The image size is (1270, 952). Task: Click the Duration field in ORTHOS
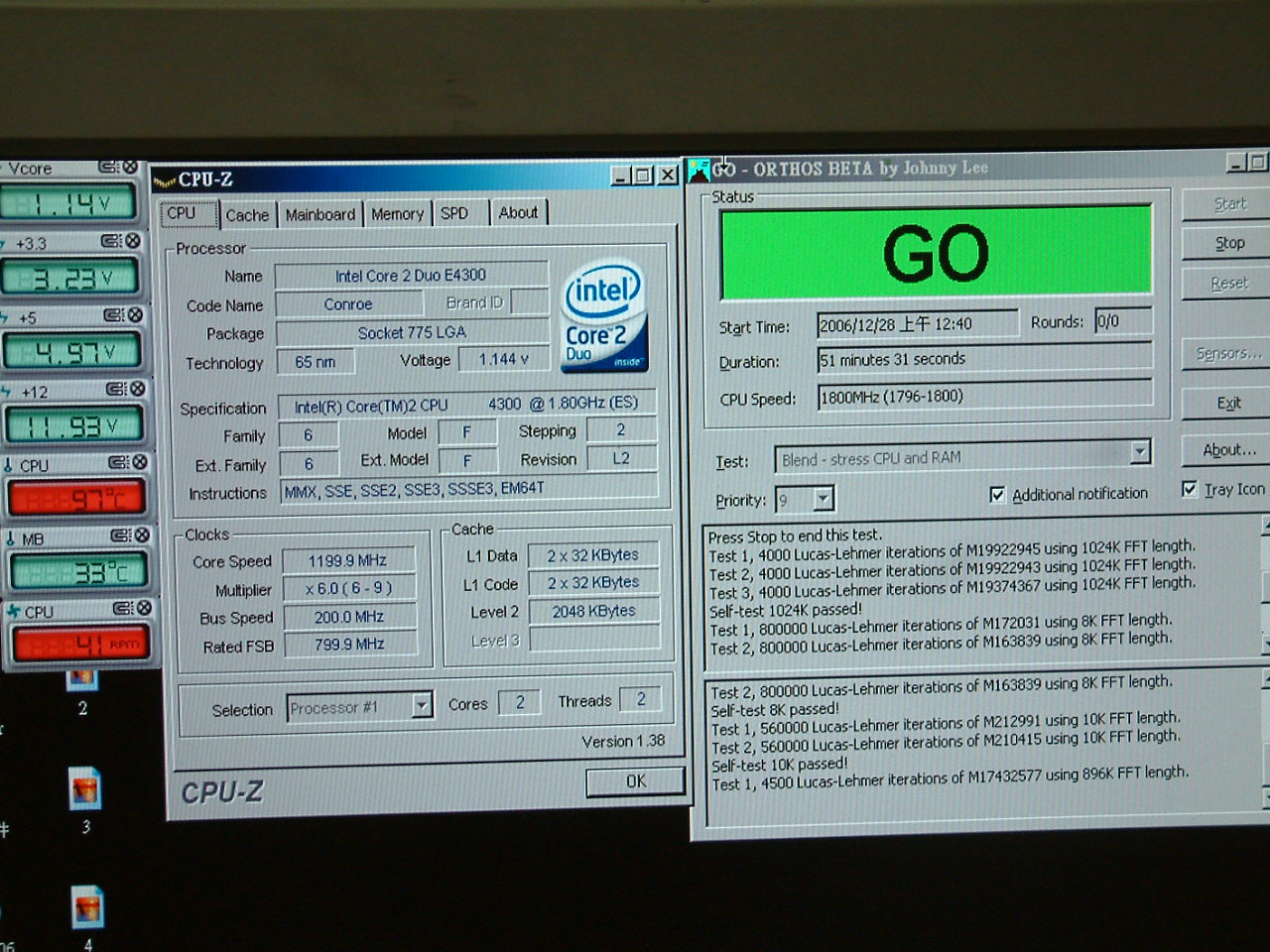[984, 359]
